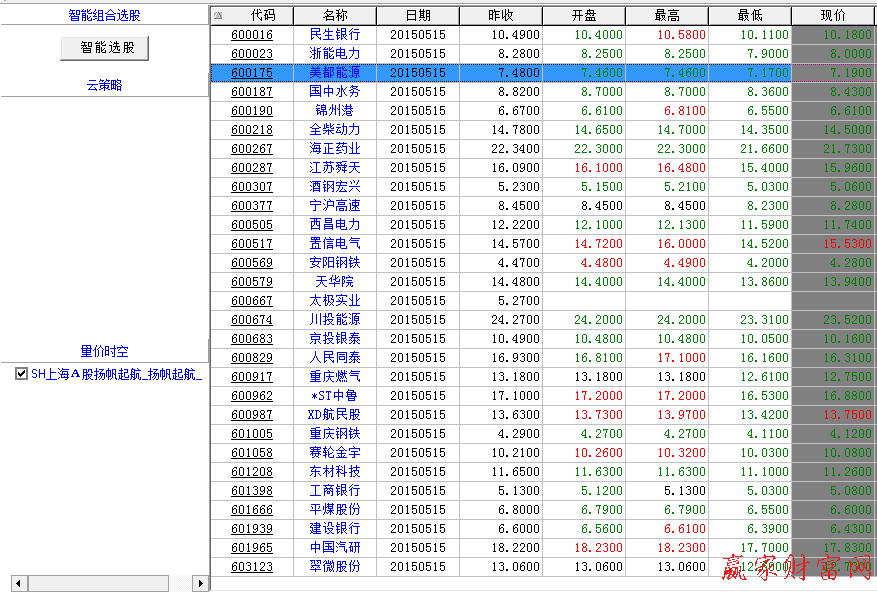Screen dimensions: 877x592
Task: Click the sort triangle icon in table corner
Action: pyautogui.click(x=219, y=15)
